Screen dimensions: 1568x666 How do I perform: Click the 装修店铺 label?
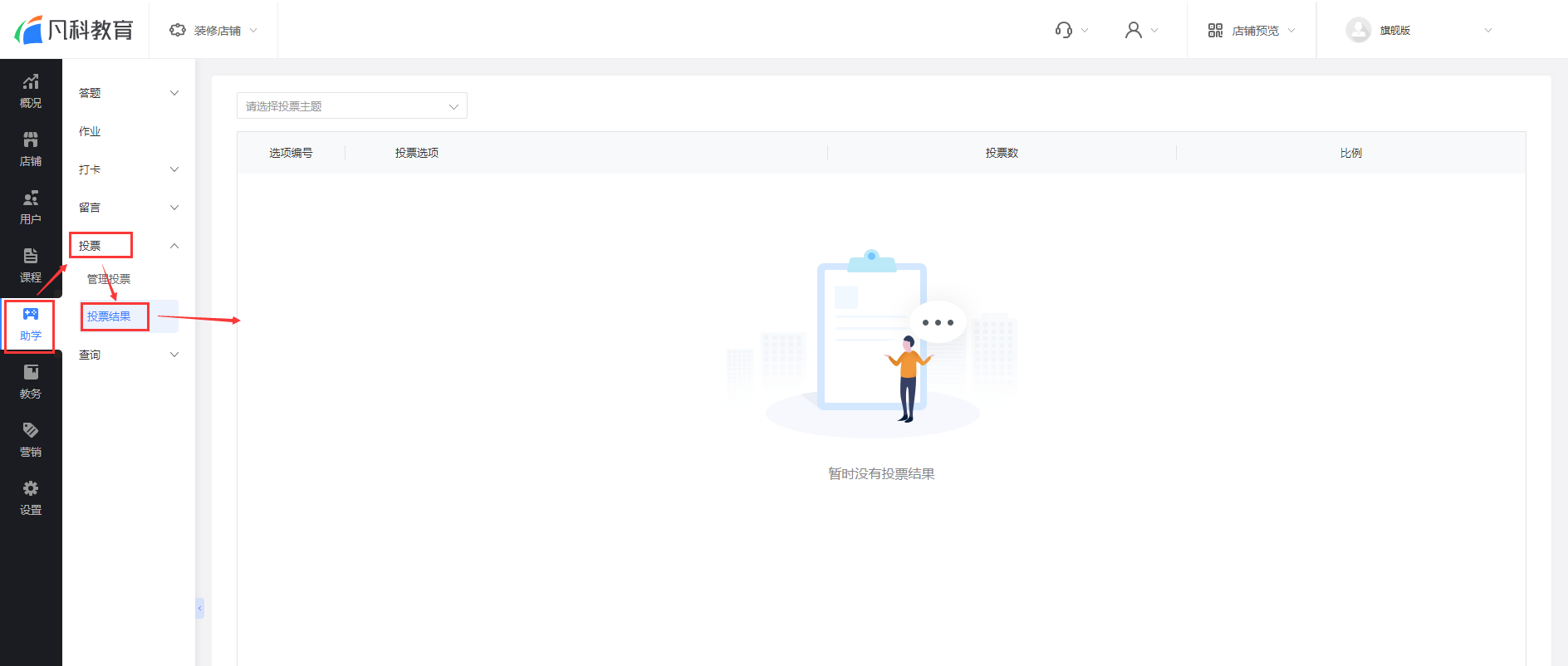[218, 31]
